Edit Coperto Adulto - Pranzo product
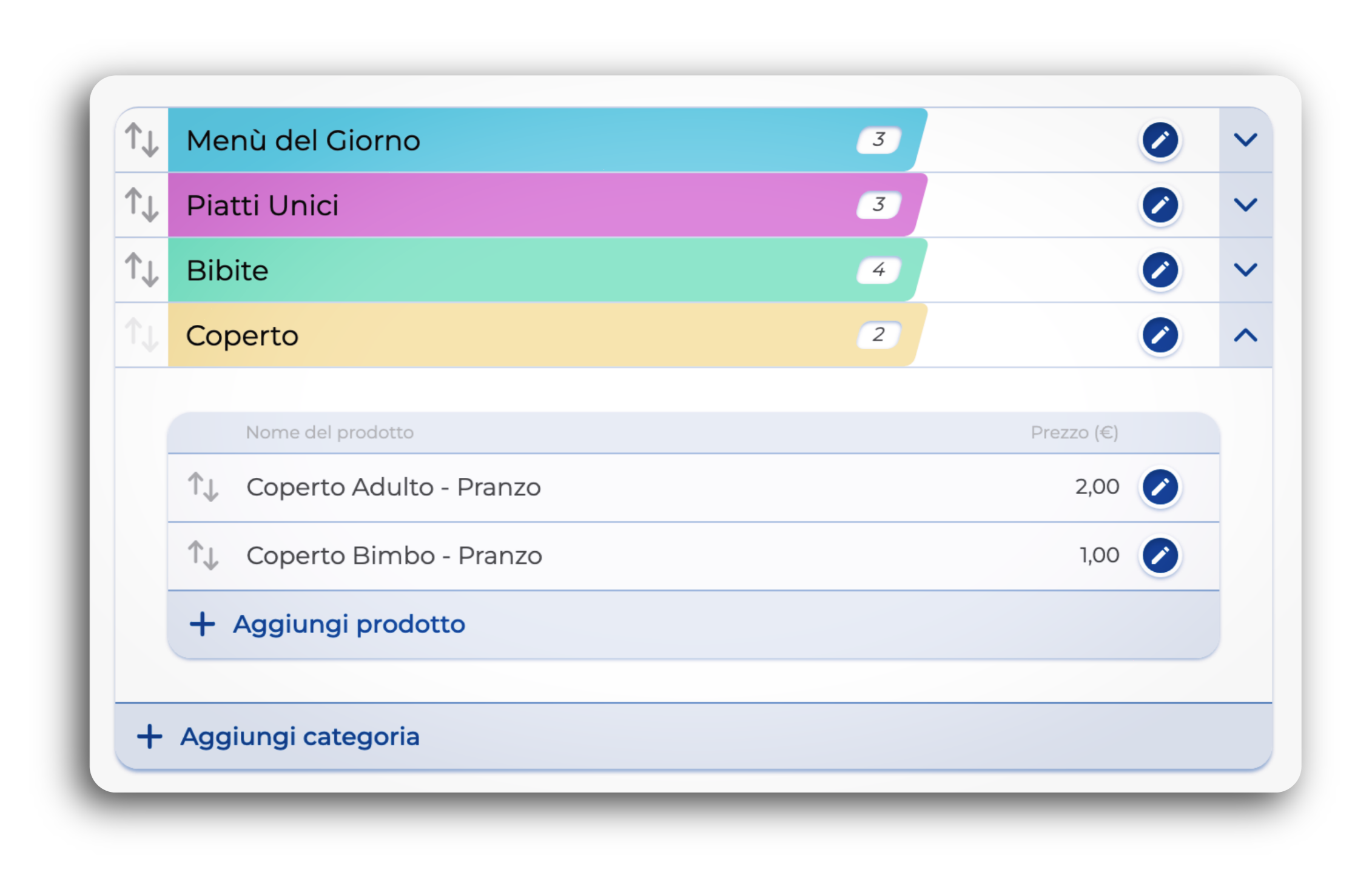The image size is (1372, 878). click(1160, 487)
